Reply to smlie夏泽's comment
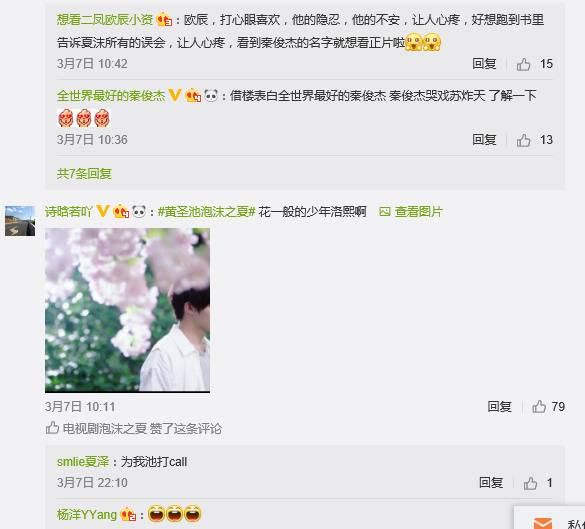The image size is (585, 529). click(491, 483)
